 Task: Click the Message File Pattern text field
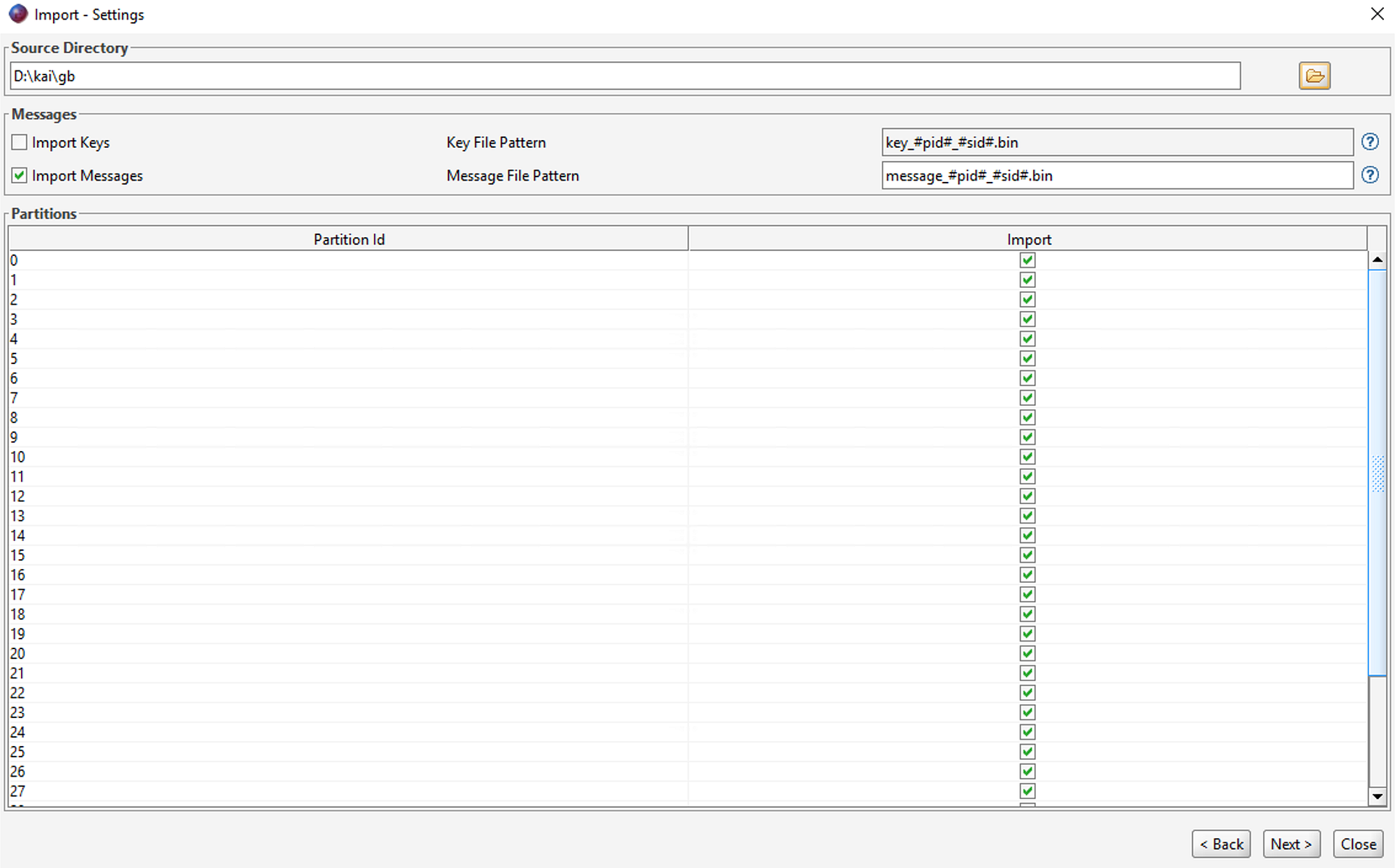[x=1116, y=175]
